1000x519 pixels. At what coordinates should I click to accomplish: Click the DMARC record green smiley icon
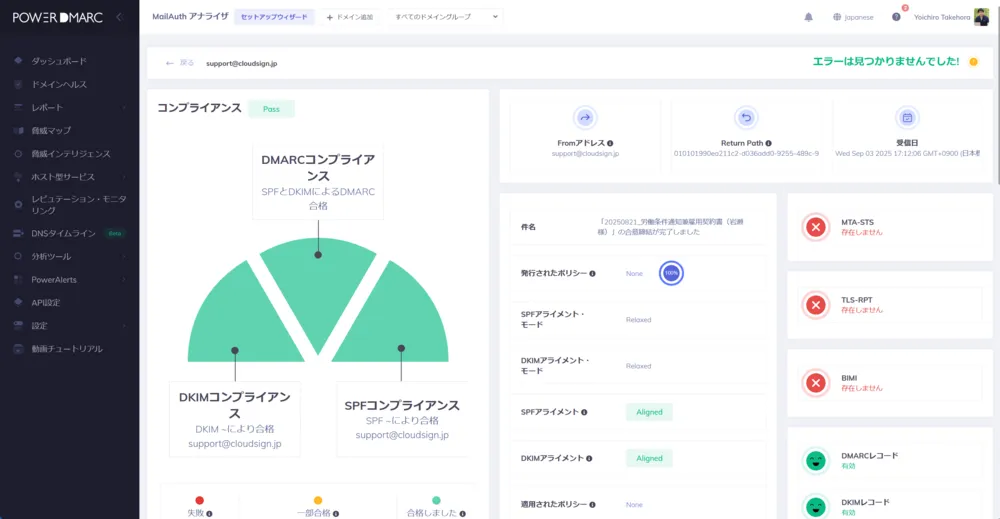click(x=816, y=460)
